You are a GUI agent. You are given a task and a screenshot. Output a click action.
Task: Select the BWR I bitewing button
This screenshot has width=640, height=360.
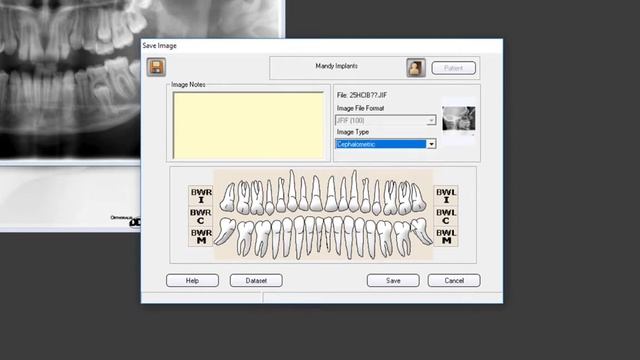(x=201, y=196)
